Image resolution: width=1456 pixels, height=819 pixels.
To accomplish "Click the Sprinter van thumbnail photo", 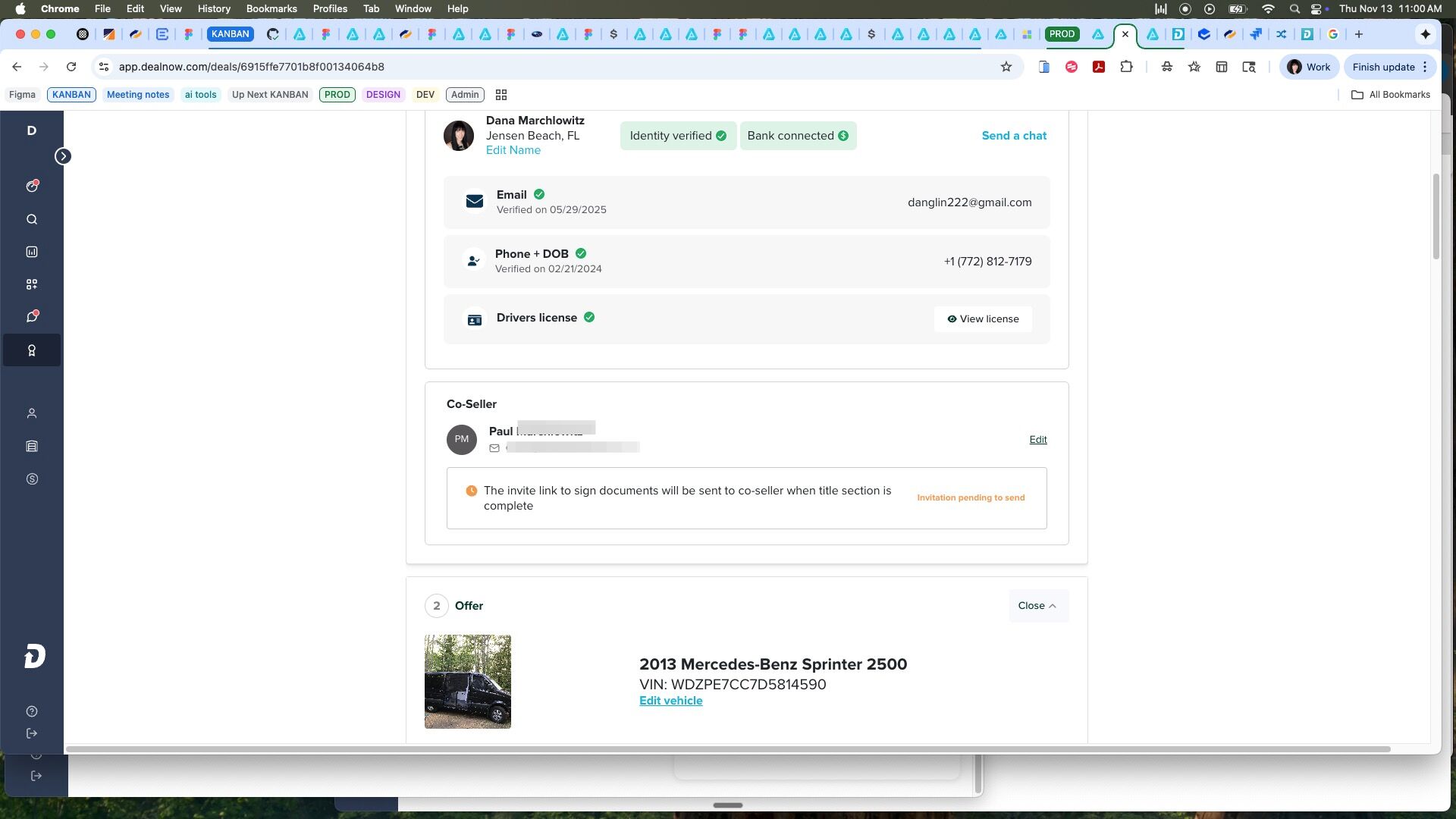I will click(x=467, y=682).
